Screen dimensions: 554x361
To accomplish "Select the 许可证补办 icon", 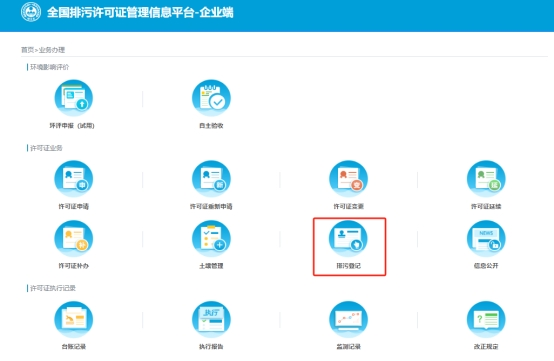I will tap(73, 238).
